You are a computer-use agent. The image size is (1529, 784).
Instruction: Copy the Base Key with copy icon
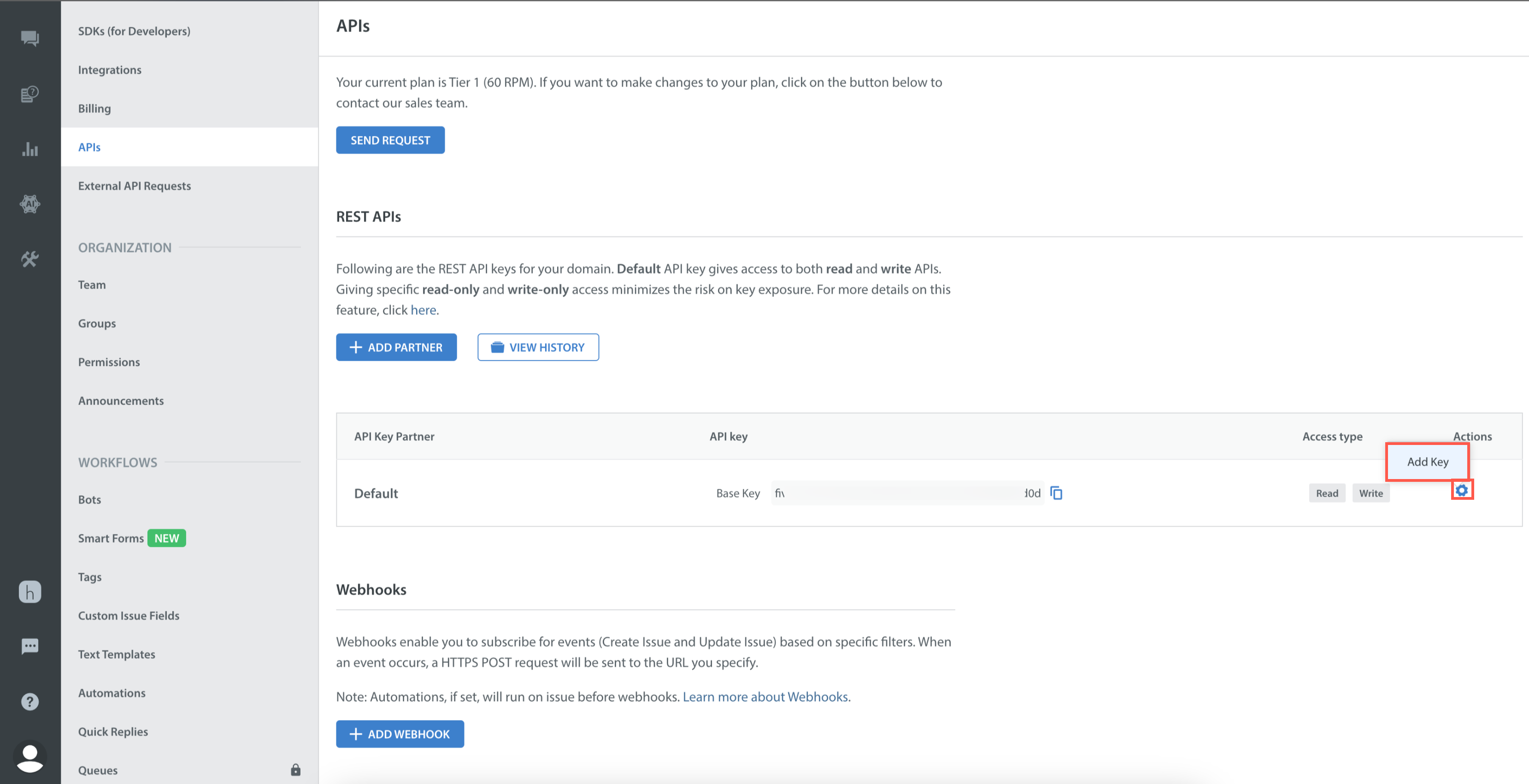[1057, 493]
